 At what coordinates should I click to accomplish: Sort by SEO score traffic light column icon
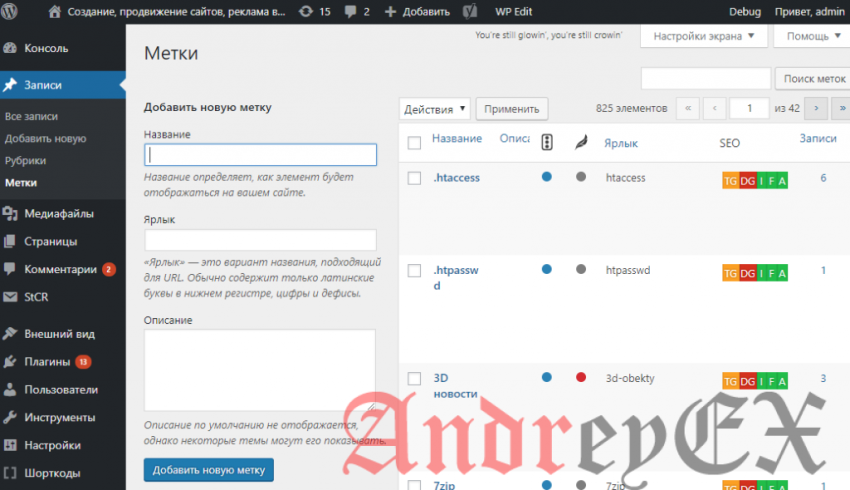[x=547, y=142]
